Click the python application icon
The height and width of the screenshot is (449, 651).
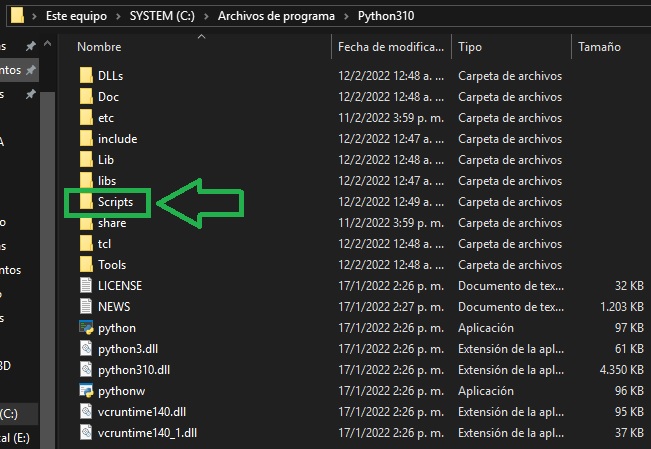pos(86,328)
